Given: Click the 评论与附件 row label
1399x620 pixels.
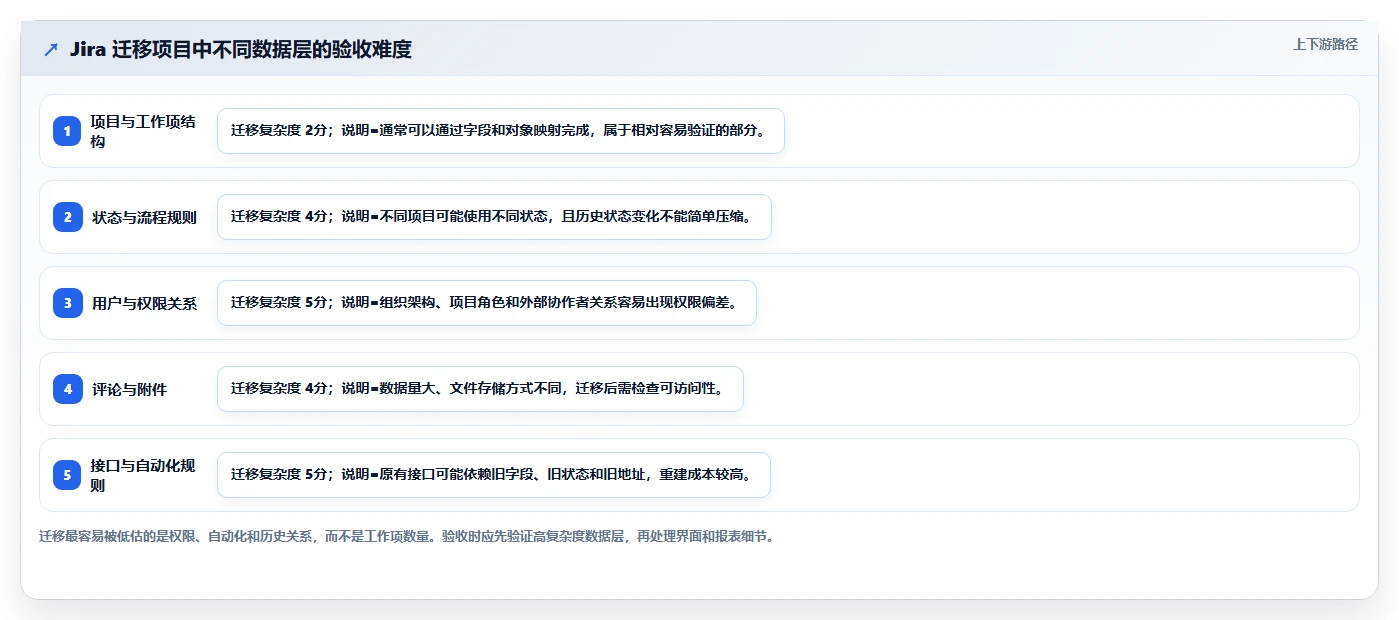Looking at the screenshot, I should click(130, 389).
